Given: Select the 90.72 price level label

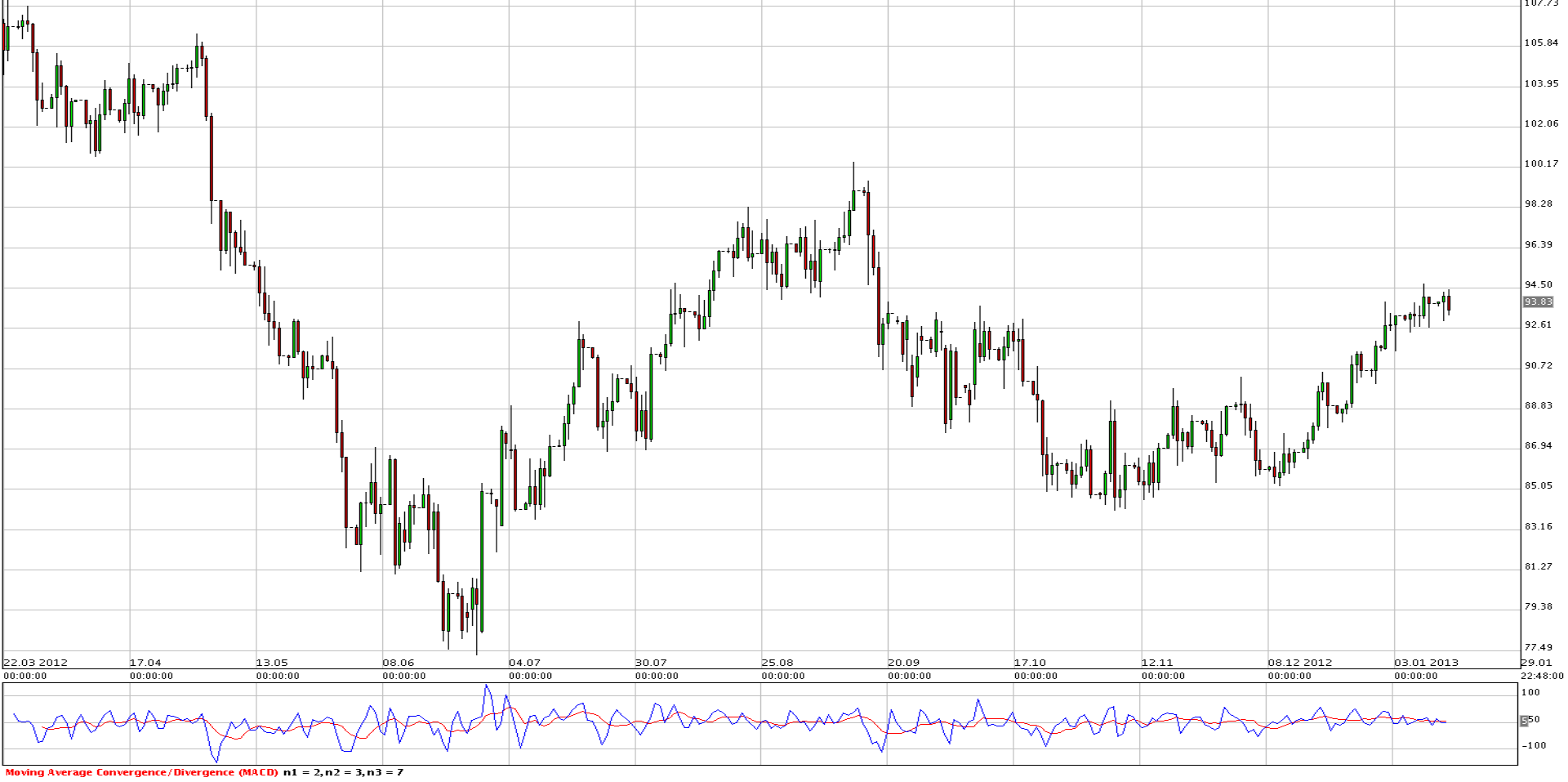Looking at the screenshot, I should (x=1539, y=365).
